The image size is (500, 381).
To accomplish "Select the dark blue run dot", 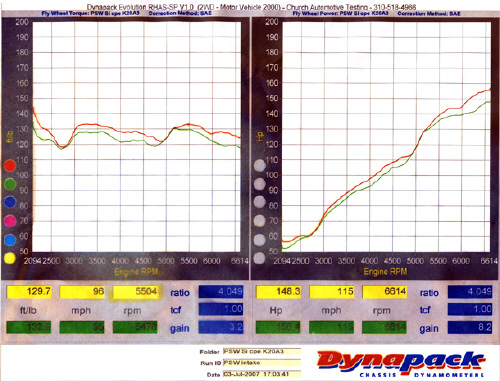I will pos(10,202).
